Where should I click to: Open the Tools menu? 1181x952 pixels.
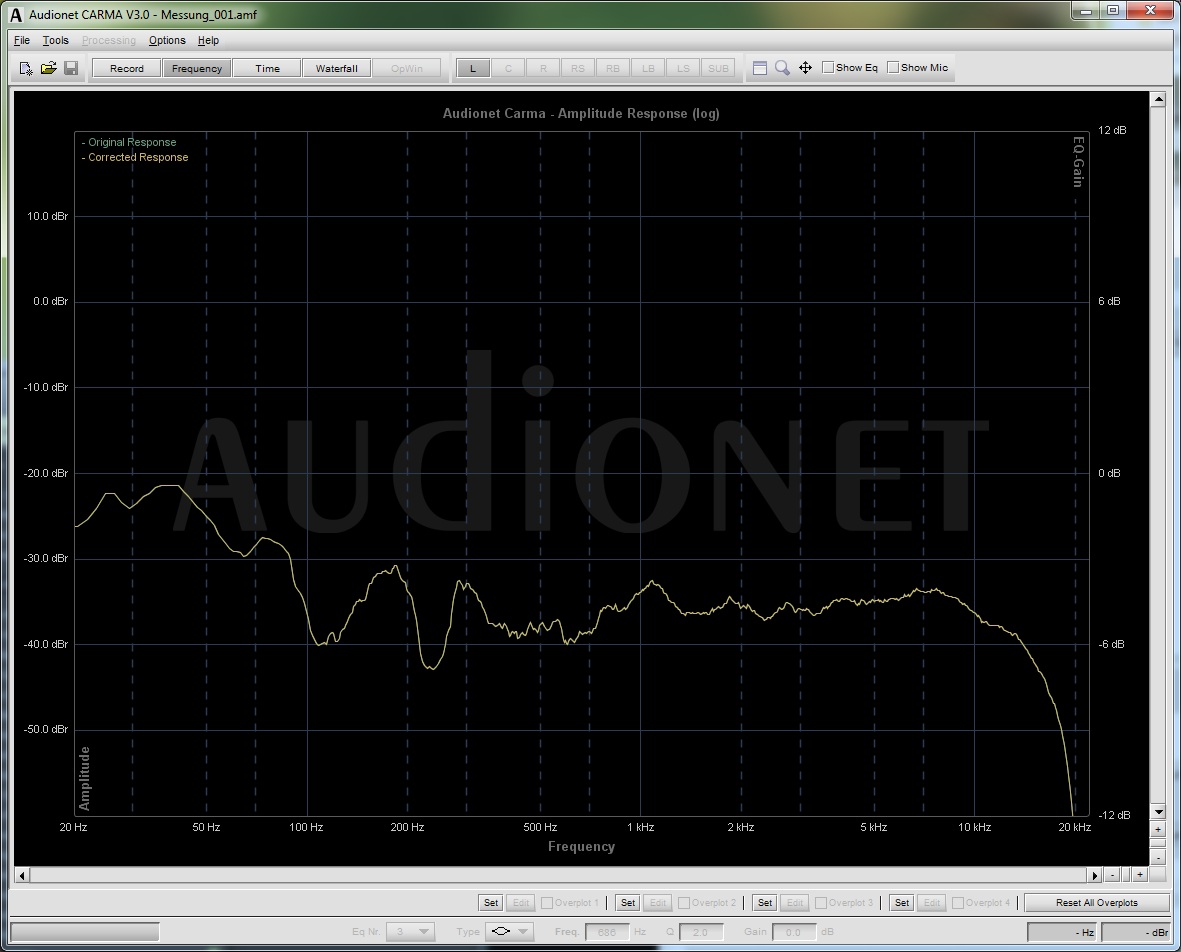[55, 40]
